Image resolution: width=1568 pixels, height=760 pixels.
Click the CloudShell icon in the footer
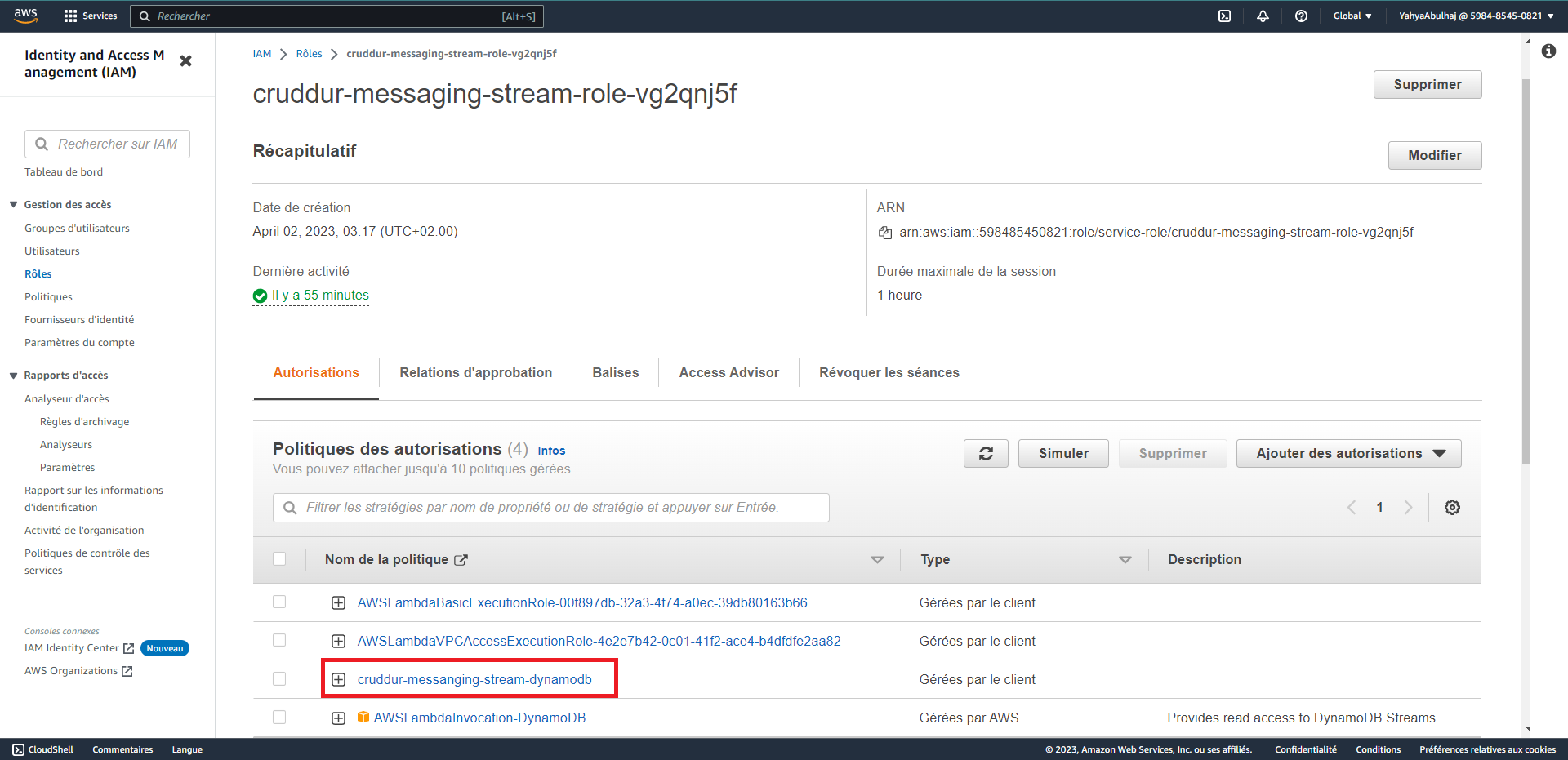pos(18,749)
